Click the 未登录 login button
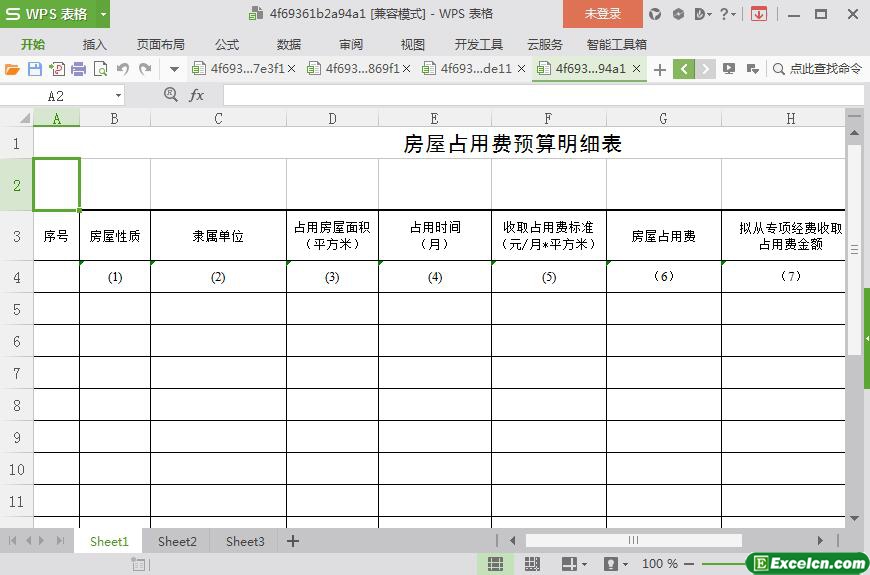The width and height of the screenshot is (870, 575). [603, 14]
